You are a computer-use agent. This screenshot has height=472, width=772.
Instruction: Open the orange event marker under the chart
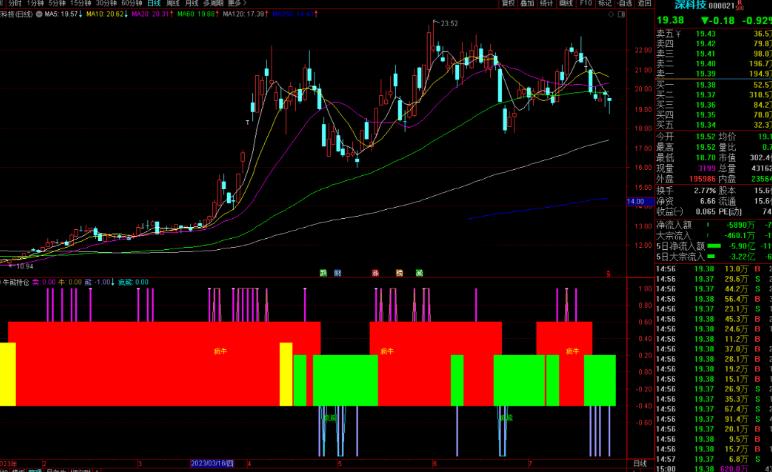pos(399,273)
